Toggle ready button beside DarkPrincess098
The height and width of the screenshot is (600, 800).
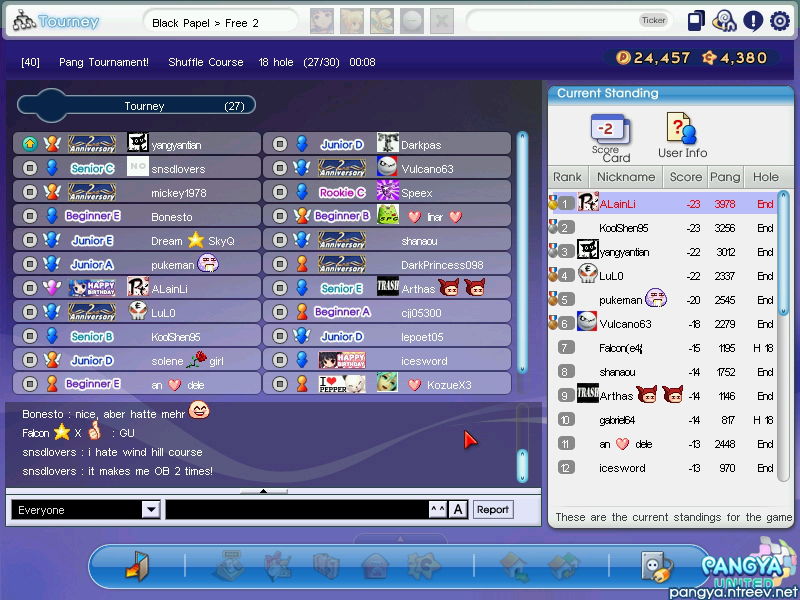point(280,264)
